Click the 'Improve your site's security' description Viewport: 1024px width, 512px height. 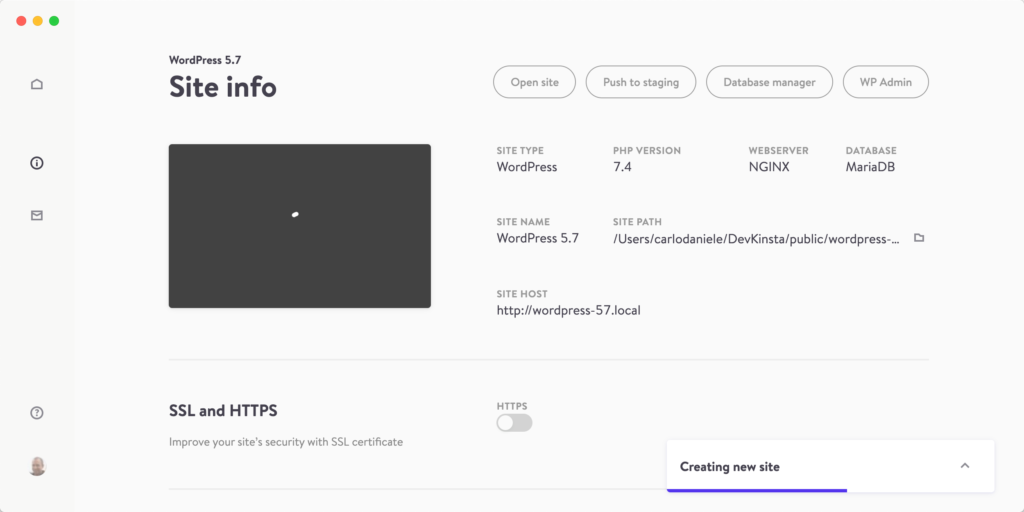point(286,442)
